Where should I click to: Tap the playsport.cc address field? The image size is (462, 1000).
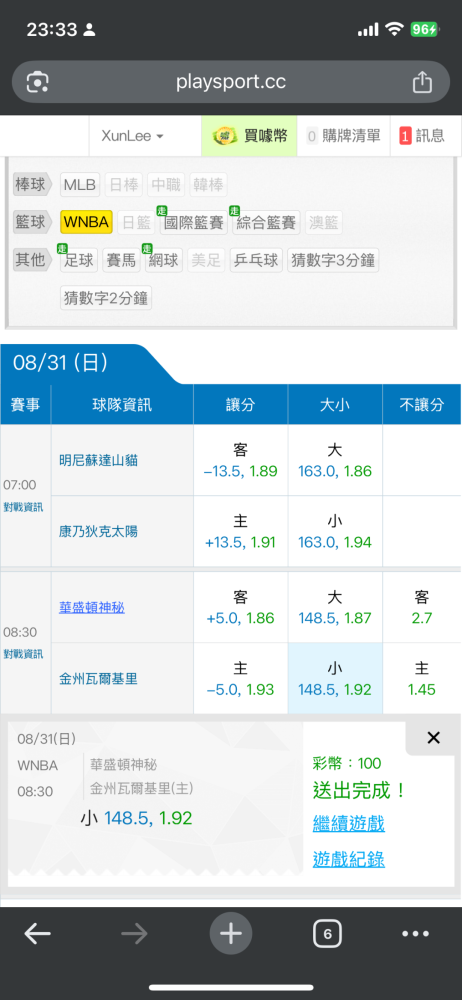coord(231,82)
